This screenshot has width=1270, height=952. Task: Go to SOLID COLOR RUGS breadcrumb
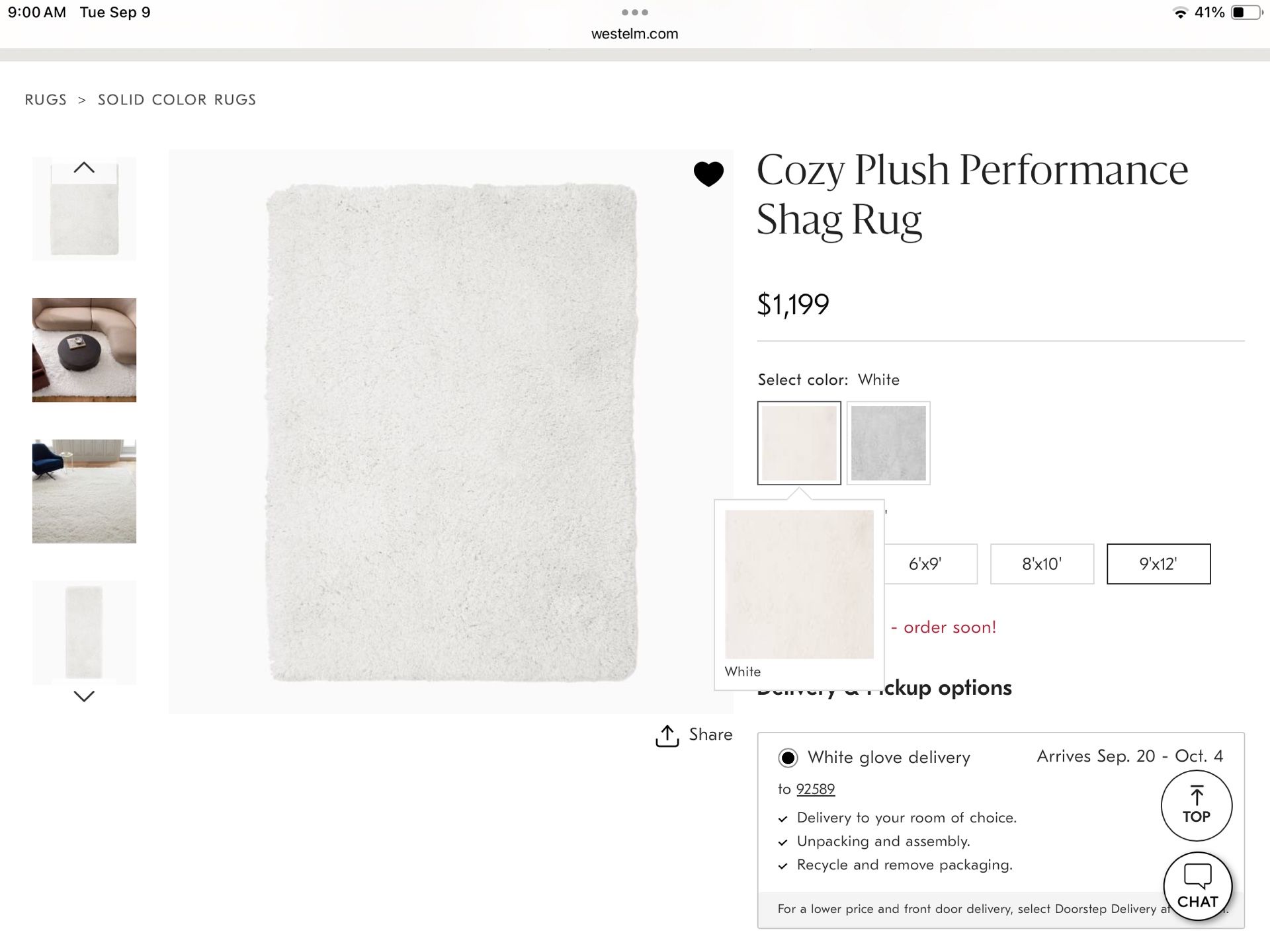tap(177, 100)
